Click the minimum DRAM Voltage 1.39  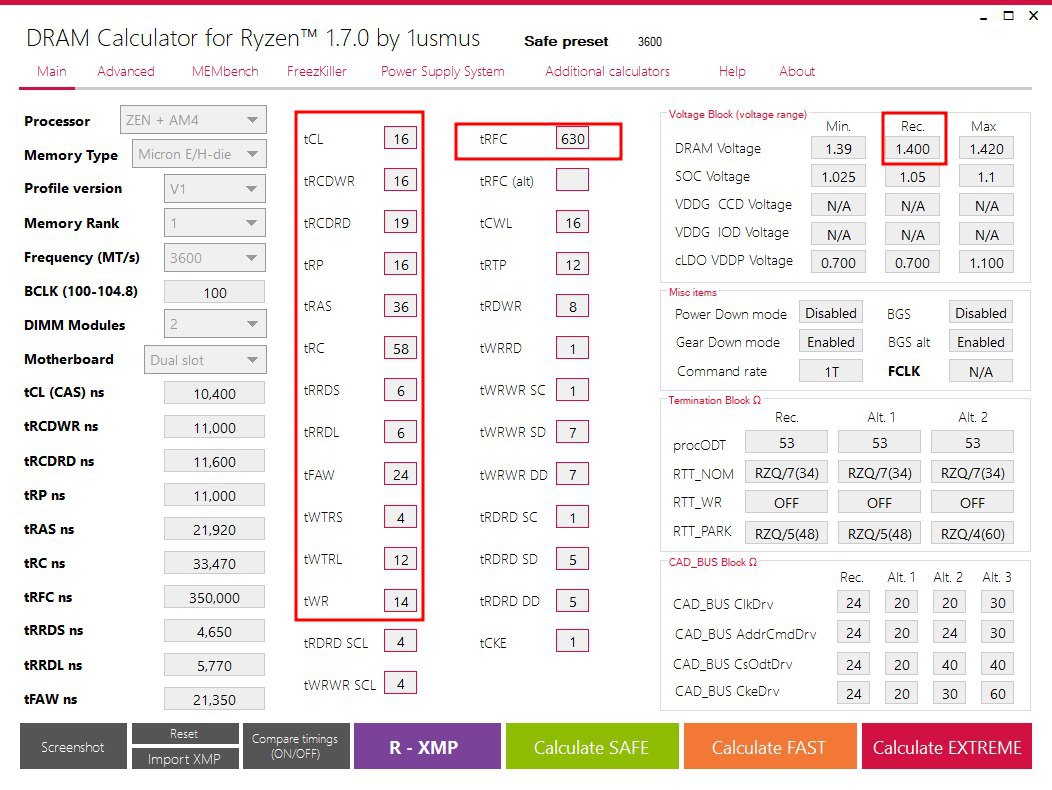pos(839,148)
